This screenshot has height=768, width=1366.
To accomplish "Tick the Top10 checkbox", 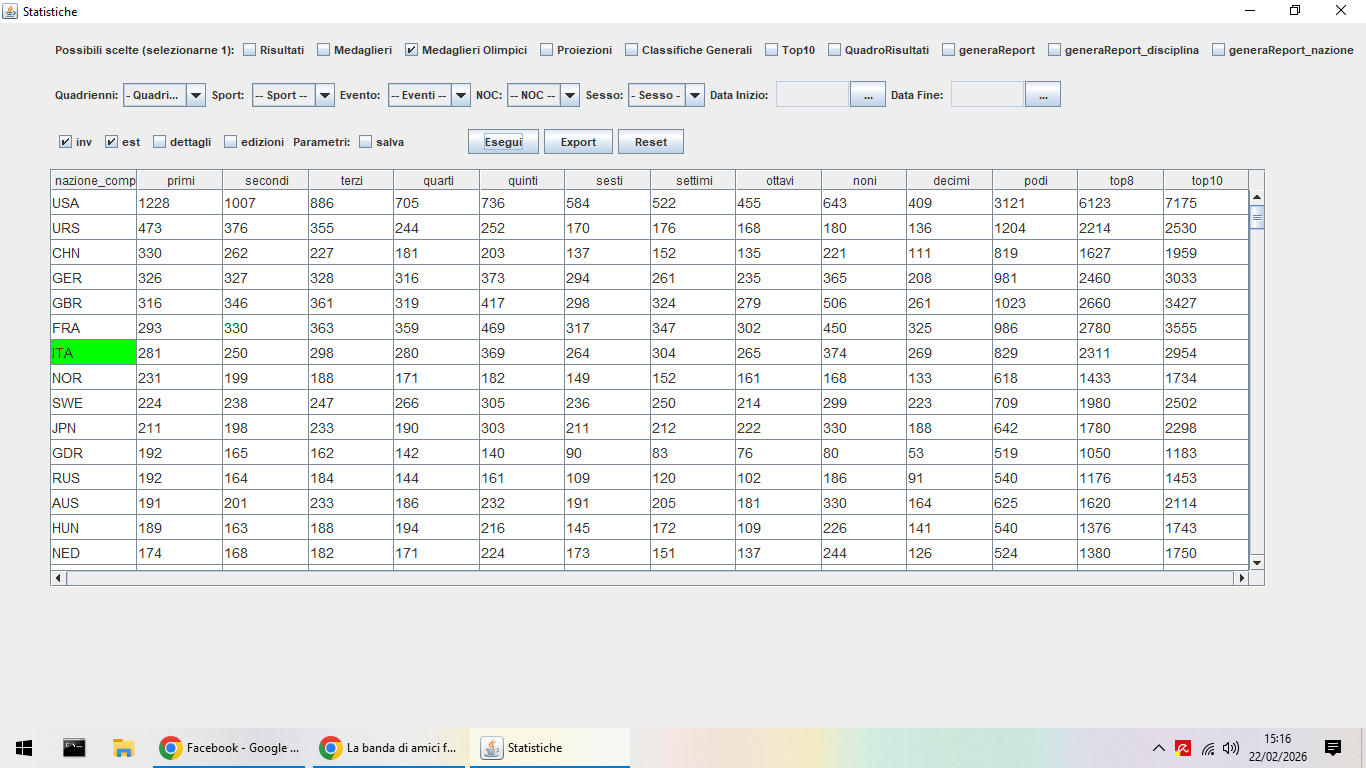I will [x=772, y=50].
